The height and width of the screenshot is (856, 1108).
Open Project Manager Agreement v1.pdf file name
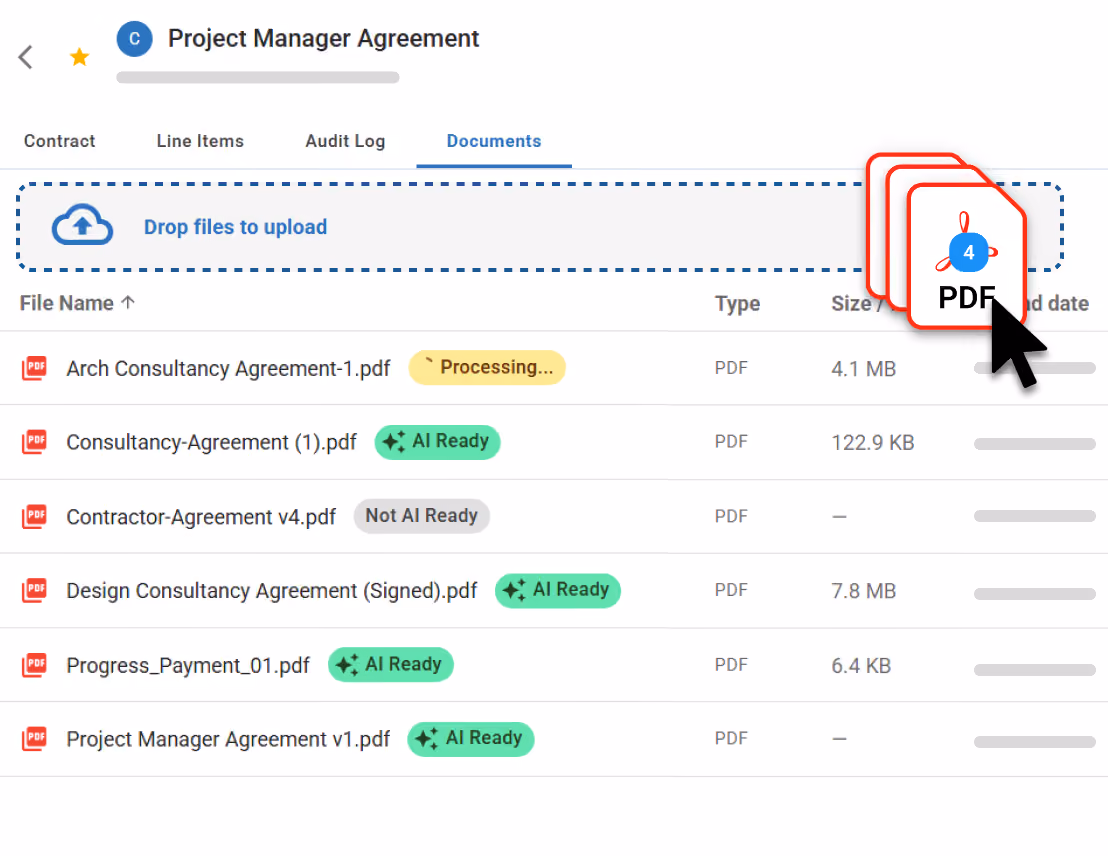228,739
